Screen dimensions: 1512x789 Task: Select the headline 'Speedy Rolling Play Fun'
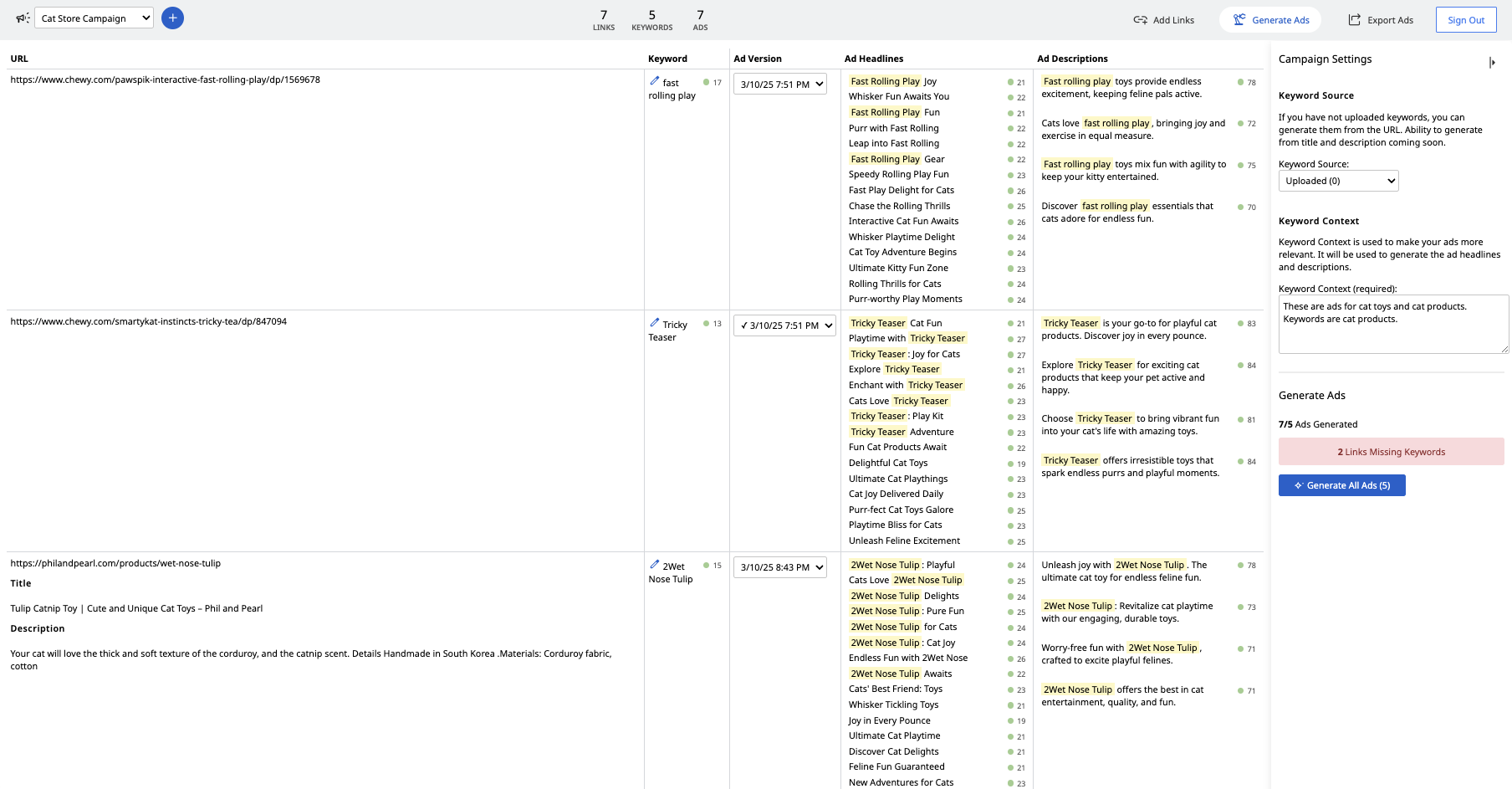click(899, 175)
